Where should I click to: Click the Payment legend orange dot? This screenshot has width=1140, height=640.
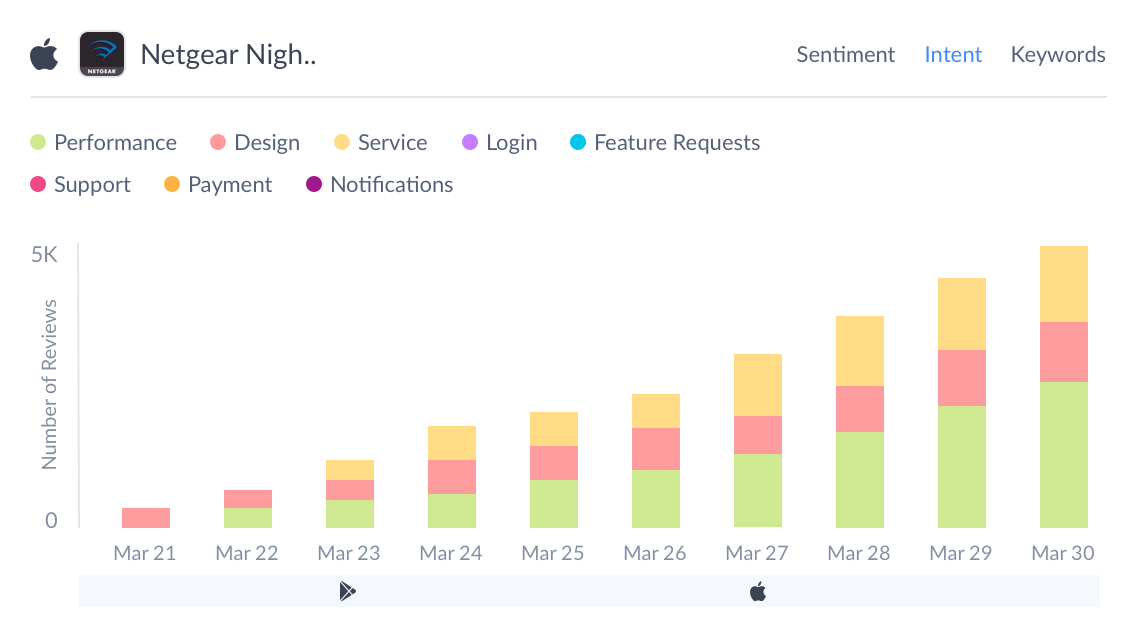point(172,185)
